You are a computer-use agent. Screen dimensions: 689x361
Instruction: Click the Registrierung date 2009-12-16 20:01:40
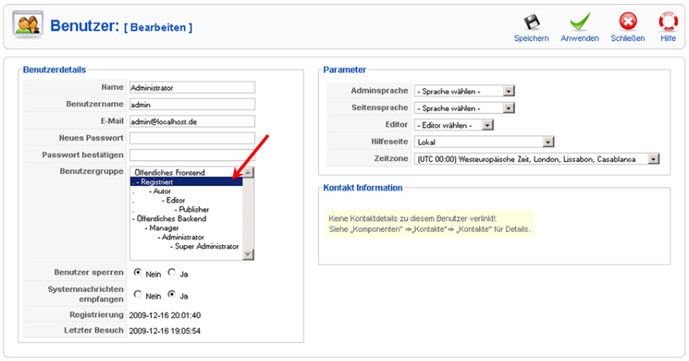click(x=165, y=315)
